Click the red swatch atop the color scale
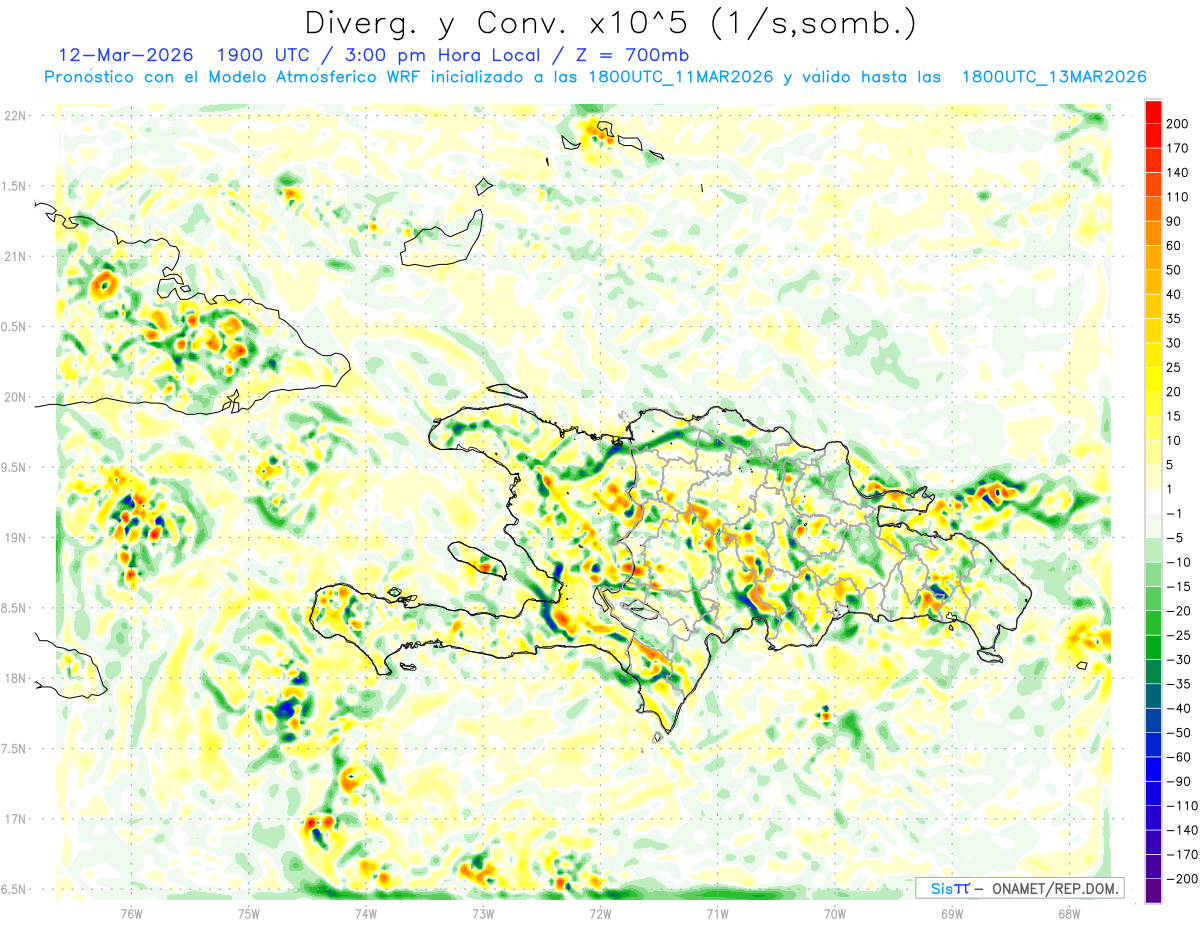The width and height of the screenshot is (1200, 927). click(x=1153, y=111)
